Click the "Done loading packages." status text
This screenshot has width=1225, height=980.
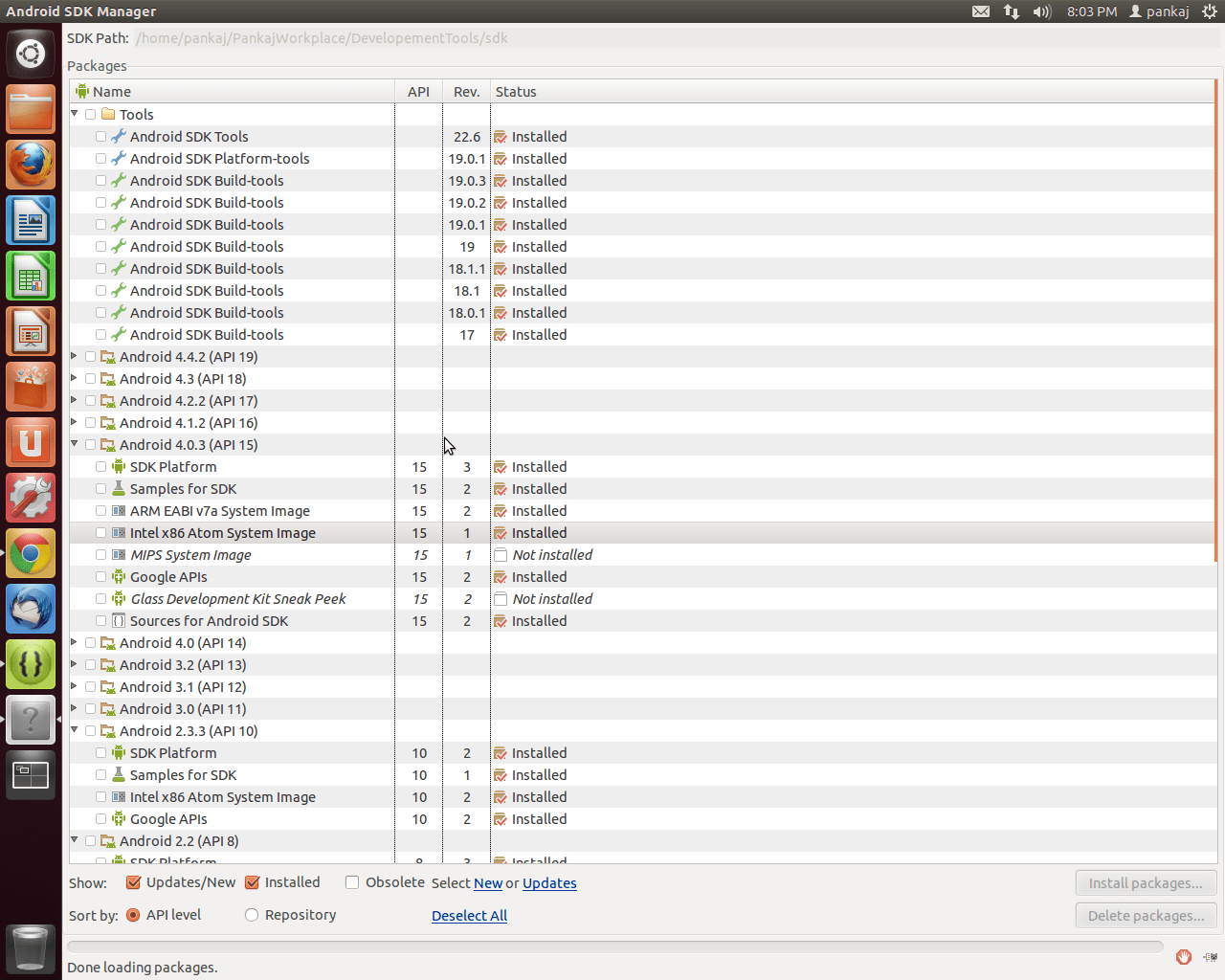[x=143, y=968]
